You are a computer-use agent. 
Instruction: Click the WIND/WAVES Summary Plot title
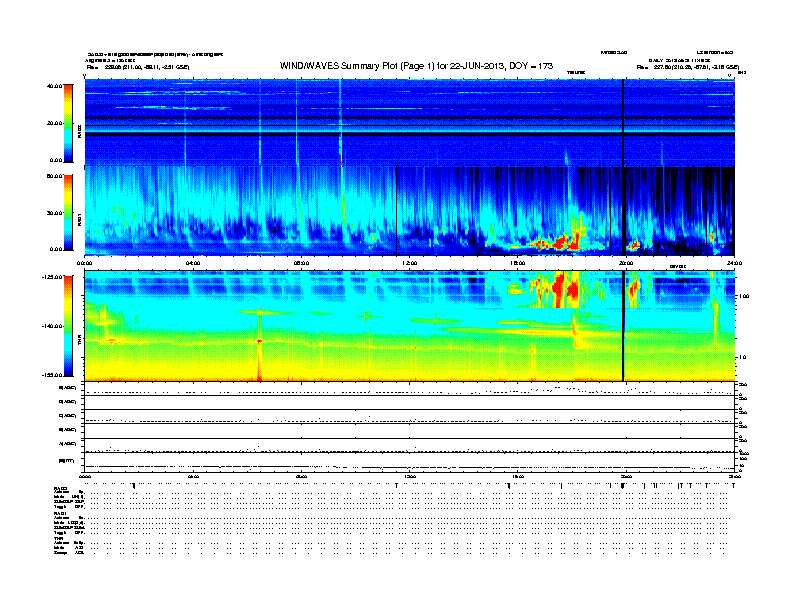(x=416, y=66)
